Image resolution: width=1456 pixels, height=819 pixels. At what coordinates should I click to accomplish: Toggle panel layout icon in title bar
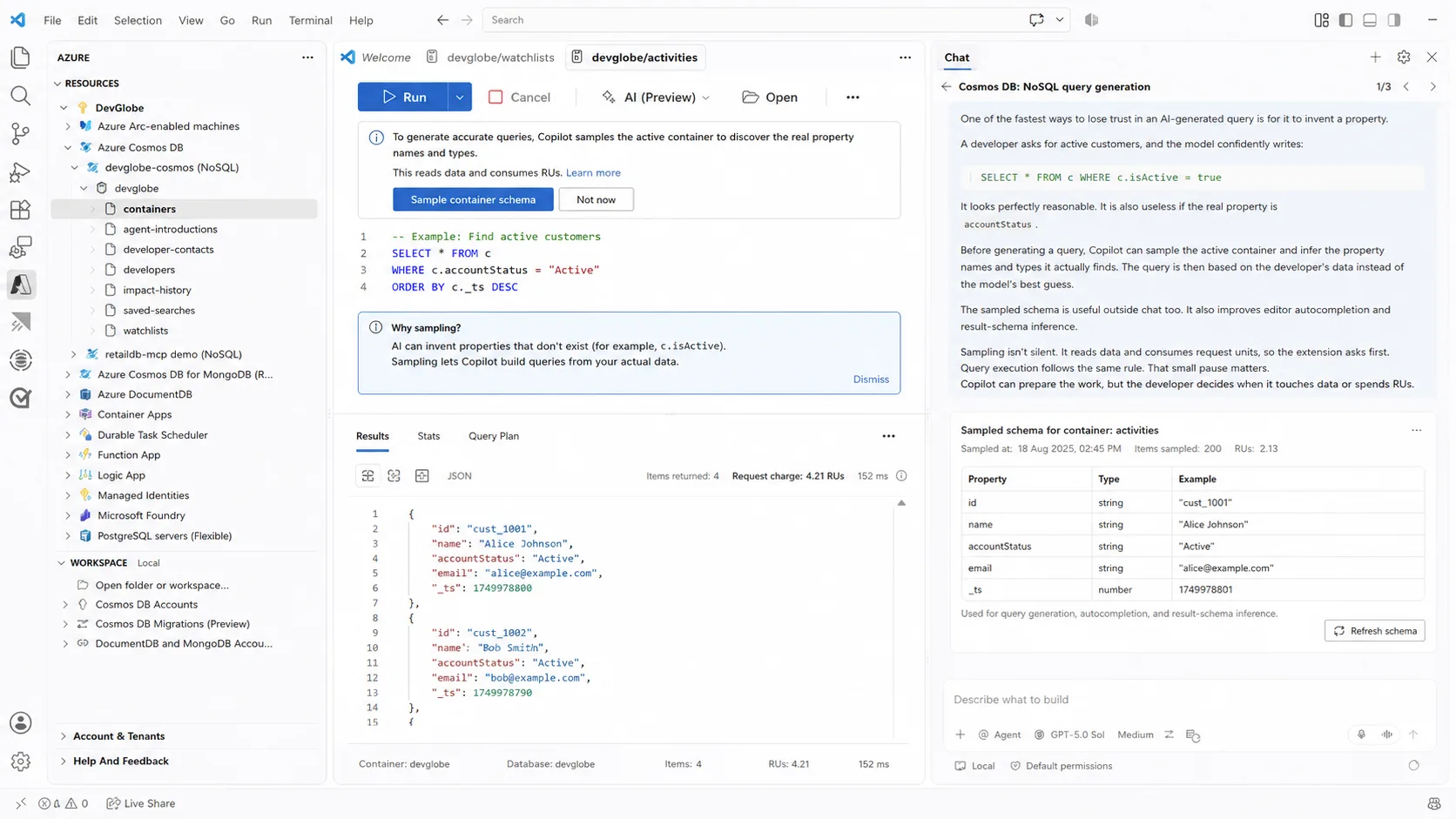pos(1370,20)
